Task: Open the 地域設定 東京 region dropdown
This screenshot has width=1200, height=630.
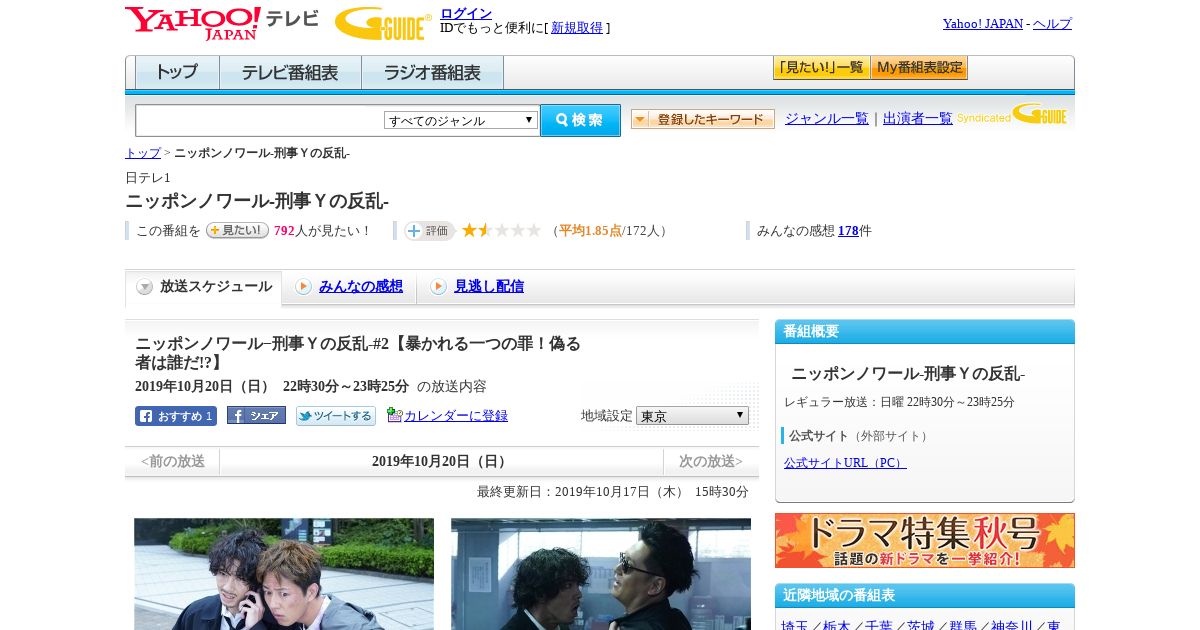Action: (x=692, y=415)
